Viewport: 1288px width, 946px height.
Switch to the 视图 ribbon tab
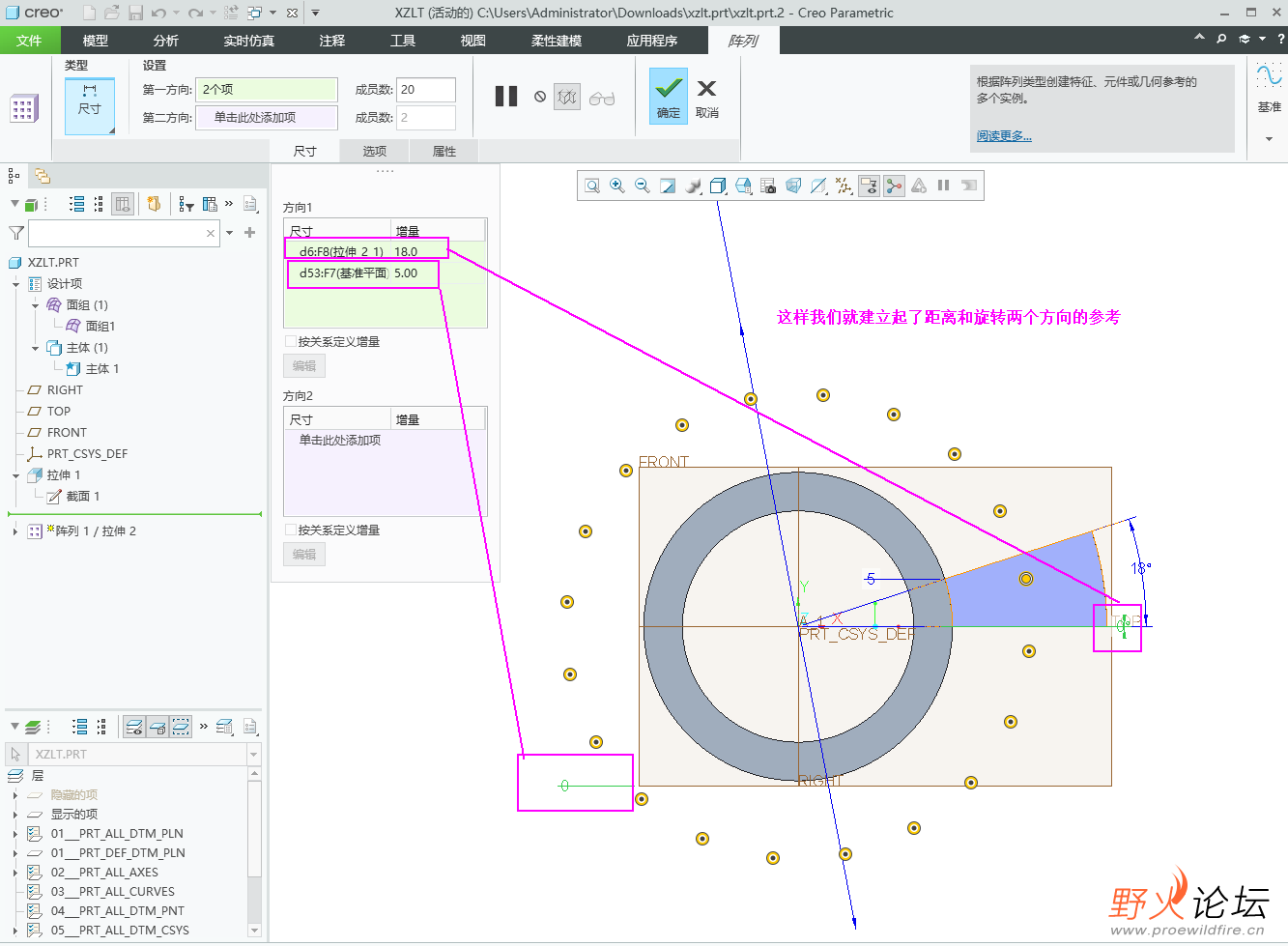point(473,41)
